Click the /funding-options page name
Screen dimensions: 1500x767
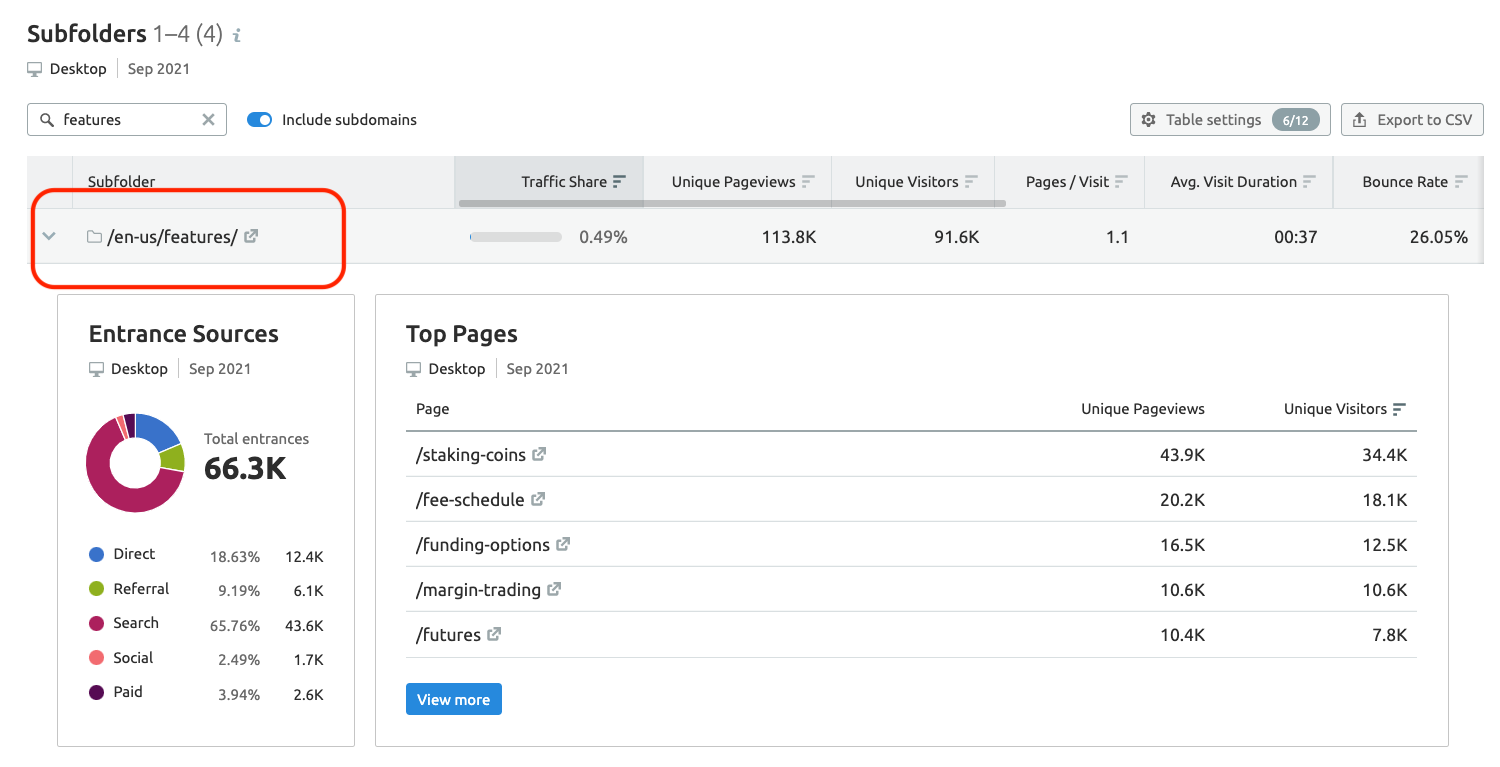[483, 545]
